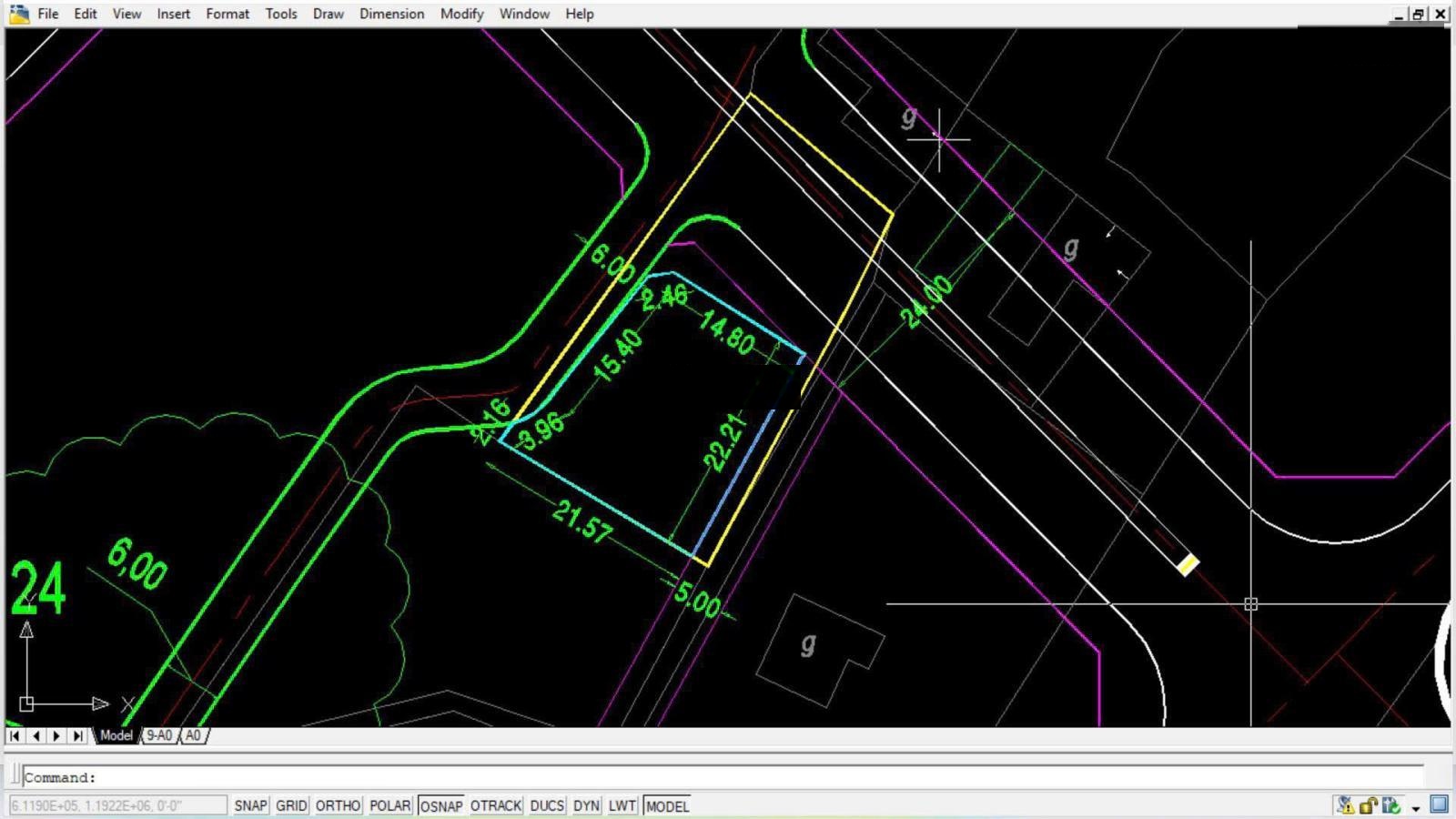Click the MODEL space button
The height and width of the screenshot is (819, 1456).
(667, 805)
